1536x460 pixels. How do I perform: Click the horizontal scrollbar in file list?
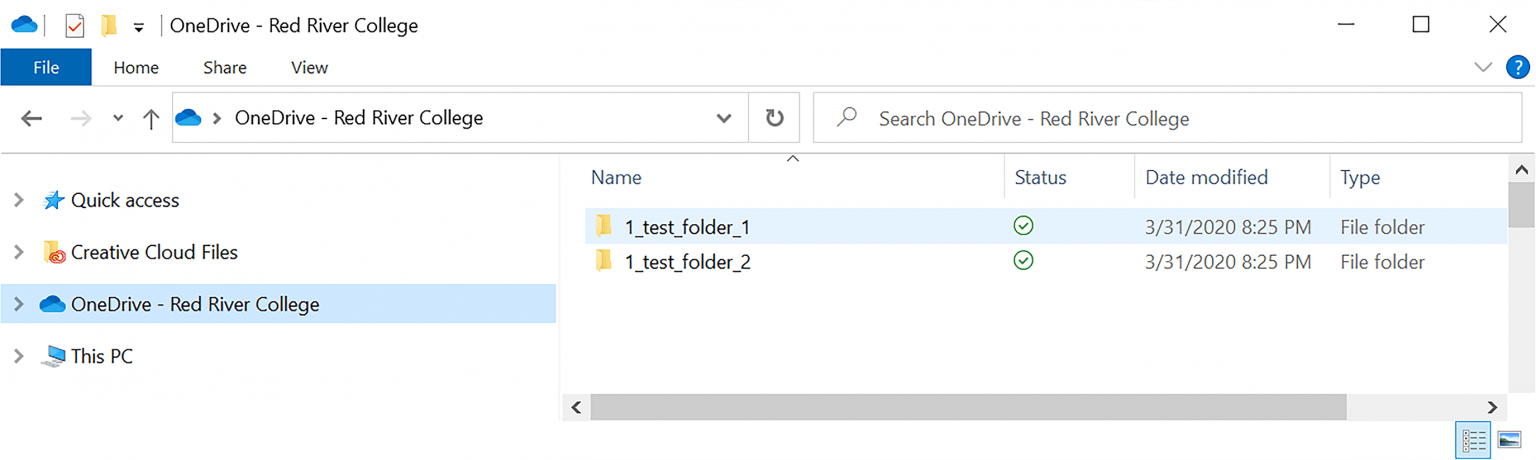click(x=968, y=407)
